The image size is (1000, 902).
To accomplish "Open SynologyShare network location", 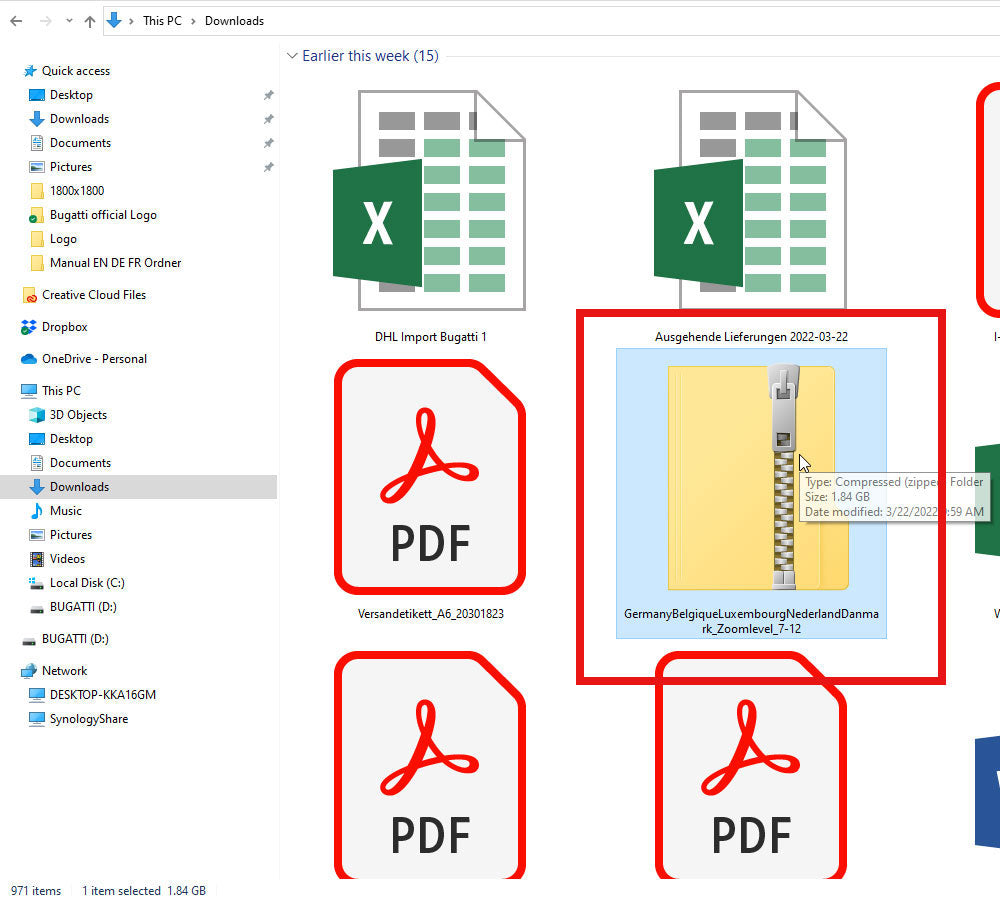I will (x=88, y=719).
